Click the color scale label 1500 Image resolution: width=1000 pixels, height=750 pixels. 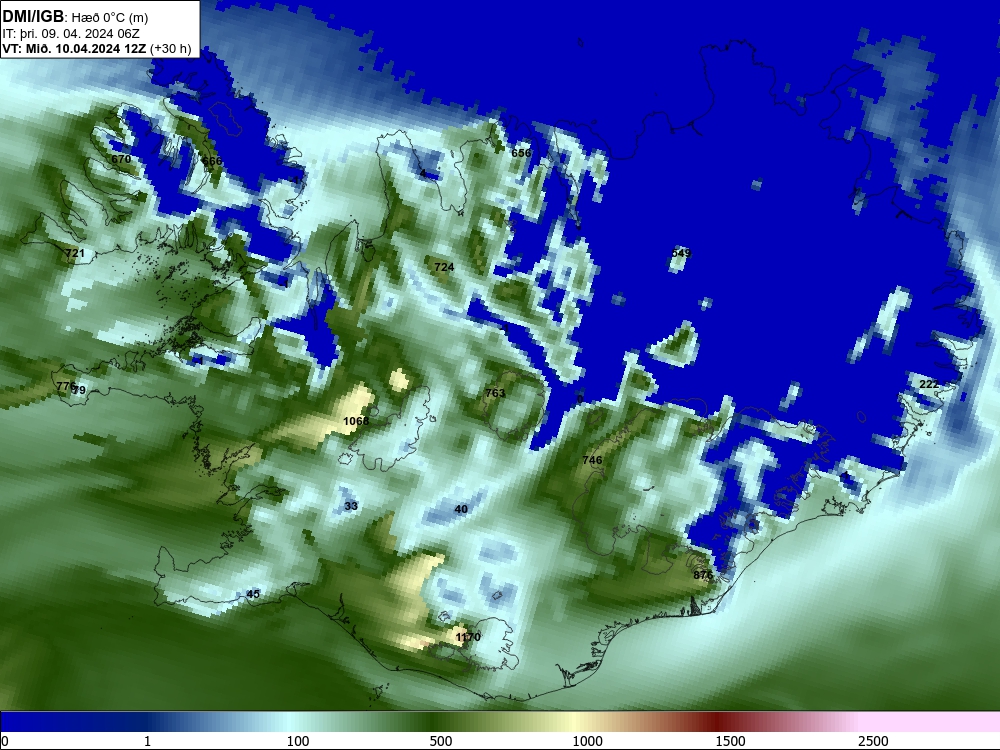click(x=730, y=741)
